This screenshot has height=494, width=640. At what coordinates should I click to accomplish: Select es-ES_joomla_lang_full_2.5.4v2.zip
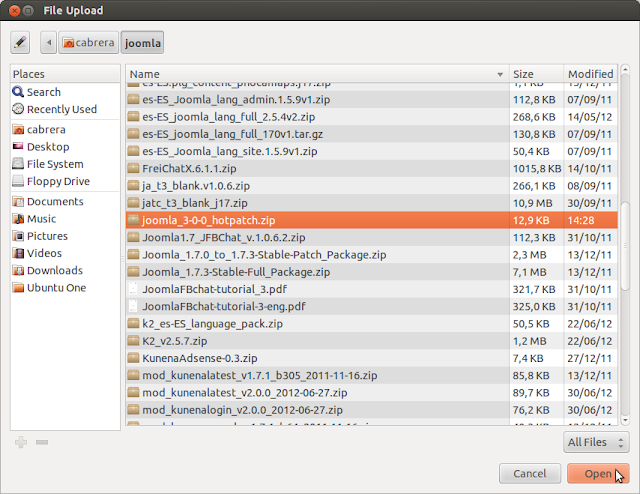pyautogui.click(x=371, y=117)
